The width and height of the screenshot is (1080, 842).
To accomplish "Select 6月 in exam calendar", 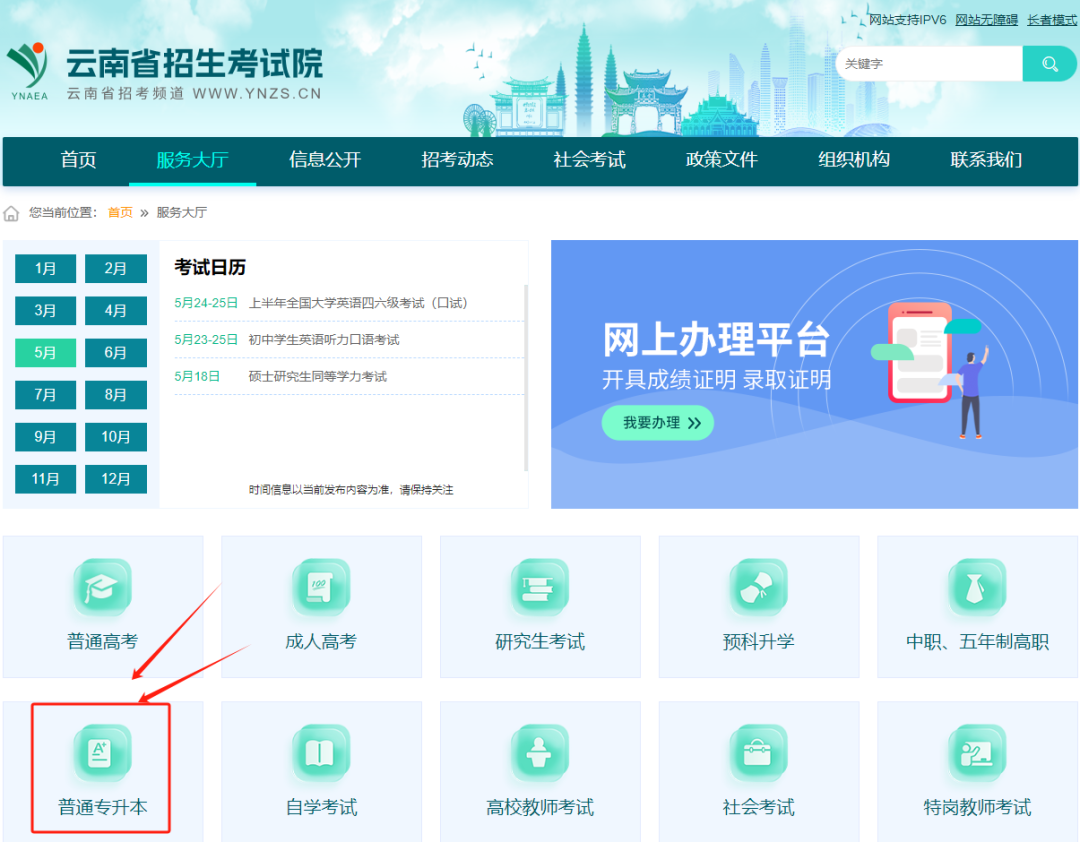I will pyautogui.click(x=116, y=353).
